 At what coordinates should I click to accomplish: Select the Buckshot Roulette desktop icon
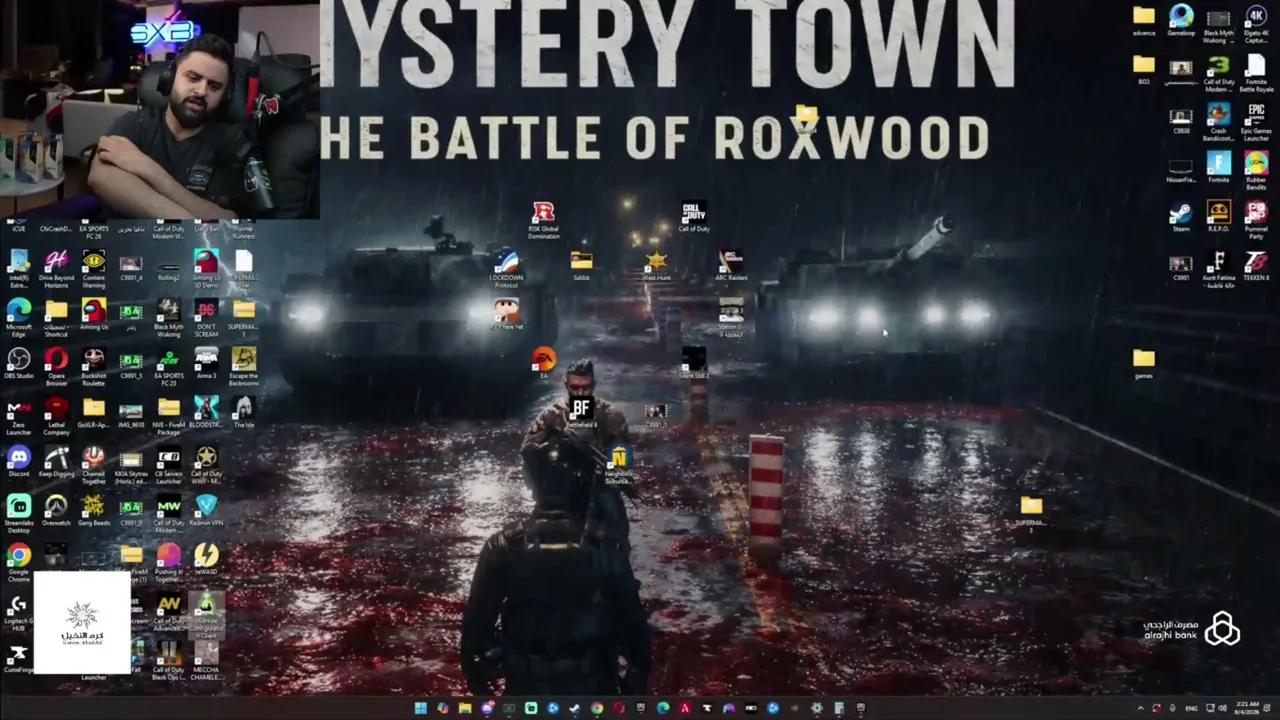pyautogui.click(x=93, y=364)
